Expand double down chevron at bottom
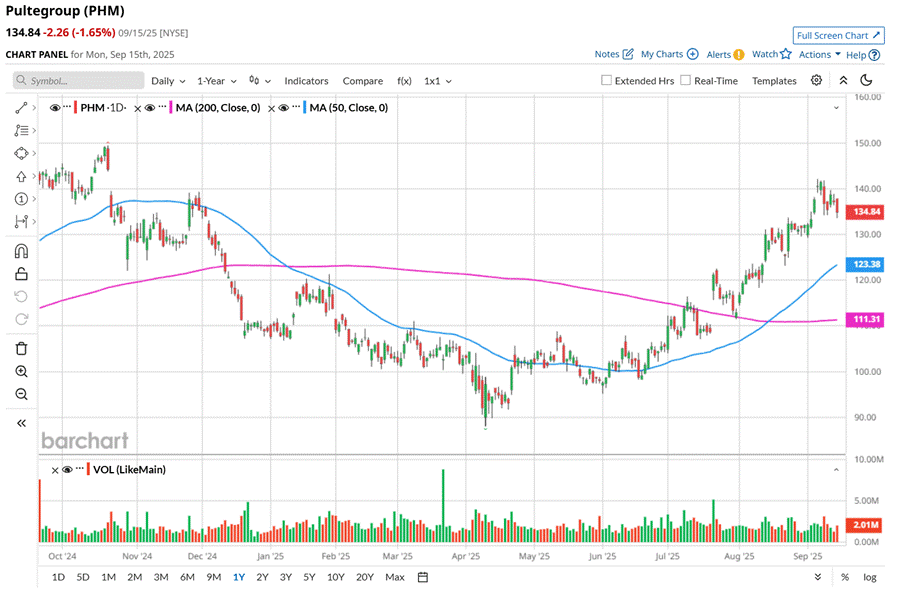Viewport: 902px width, 594px height. (x=817, y=577)
